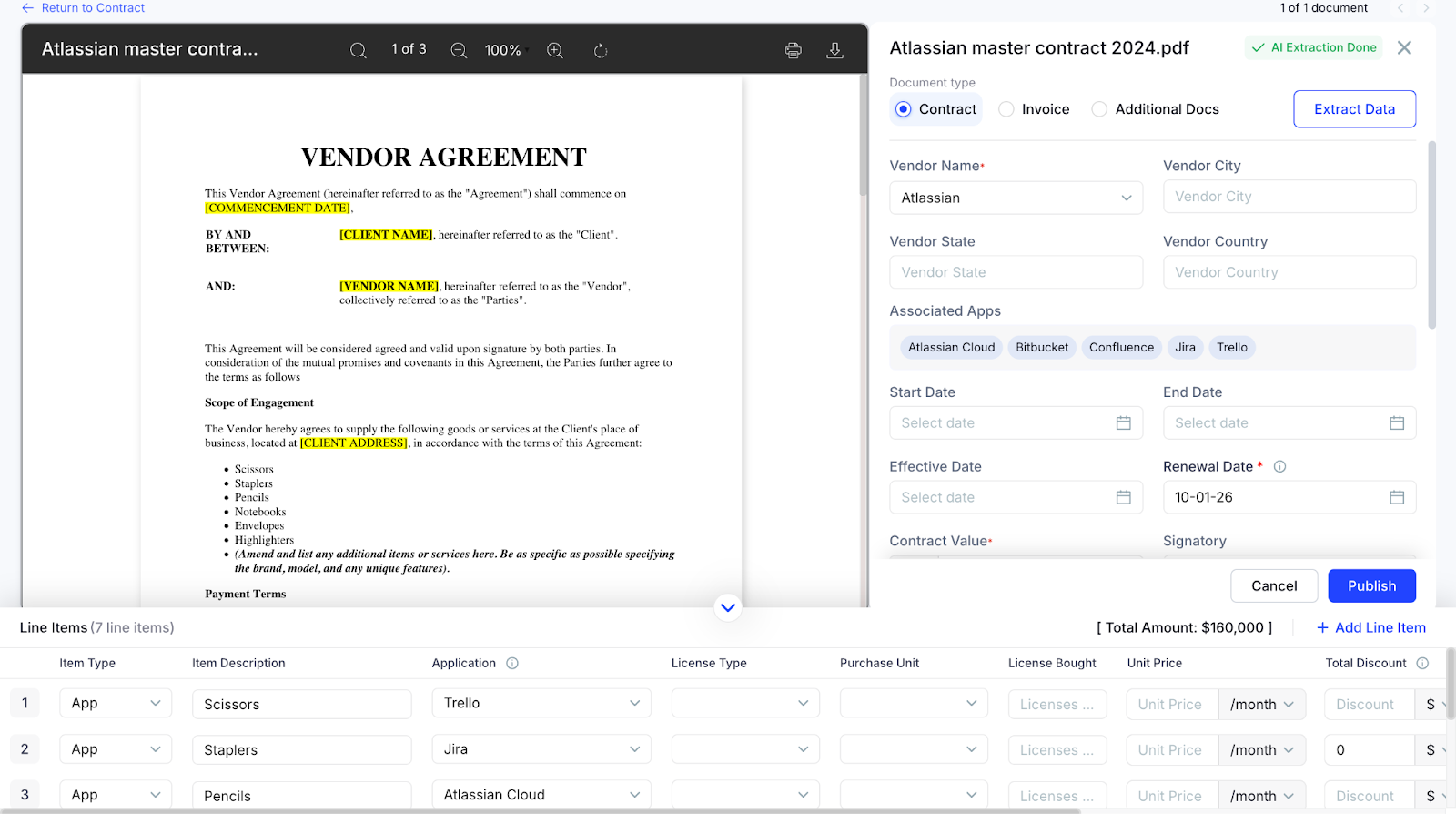This screenshot has width=1456, height=814.
Task: Focus the Vendor State field
Action: pyautogui.click(x=1016, y=272)
